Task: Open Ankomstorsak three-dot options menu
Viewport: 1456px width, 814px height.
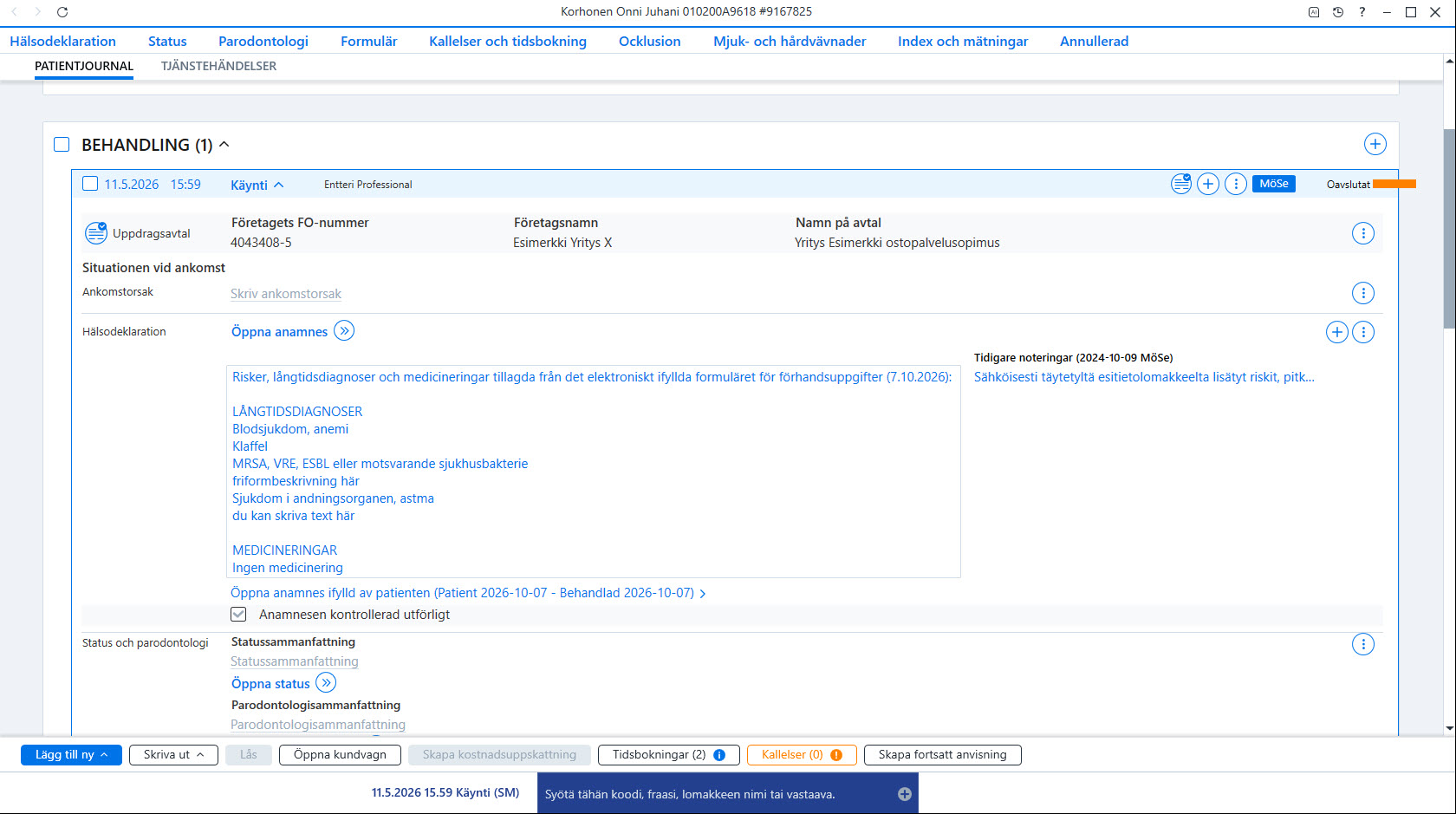Action: click(x=1363, y=293)
